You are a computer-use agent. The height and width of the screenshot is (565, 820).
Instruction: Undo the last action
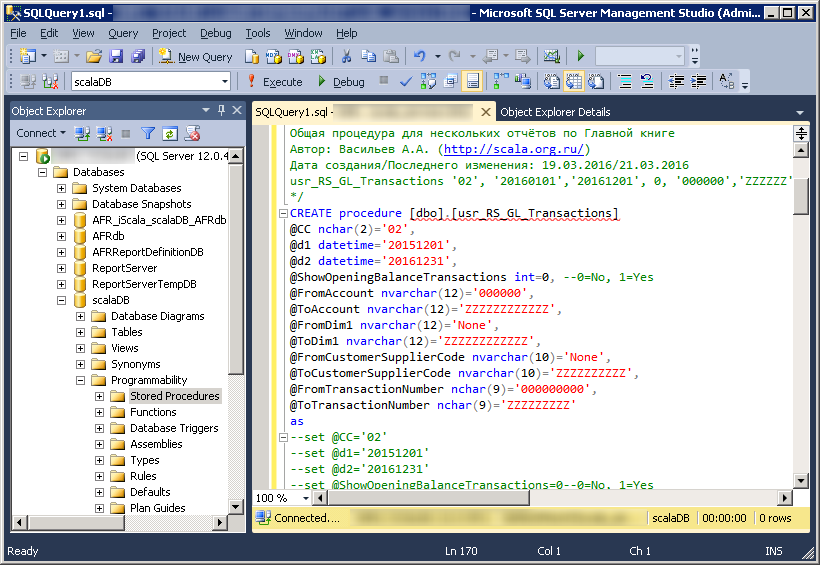[x=420, y=56]
